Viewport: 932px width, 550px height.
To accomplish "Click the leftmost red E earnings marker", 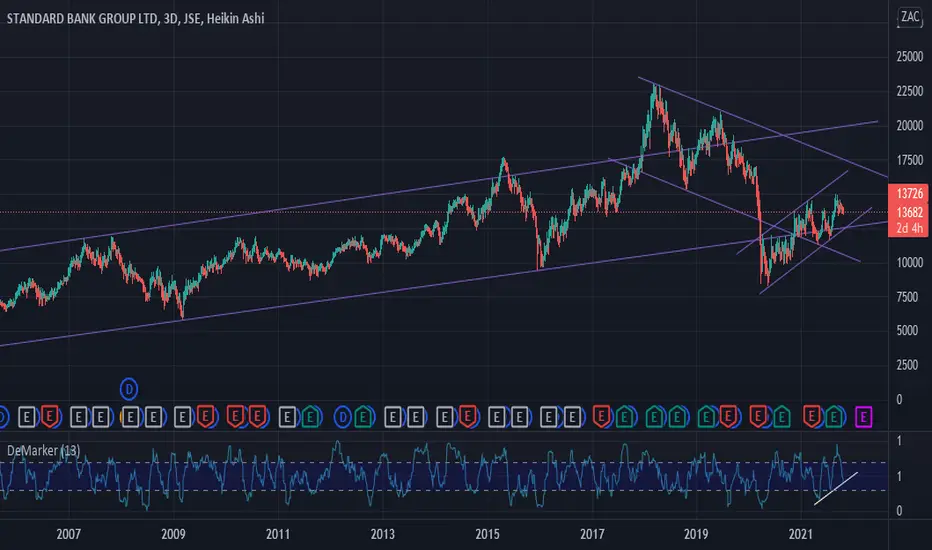I will (x=50, y=417).
